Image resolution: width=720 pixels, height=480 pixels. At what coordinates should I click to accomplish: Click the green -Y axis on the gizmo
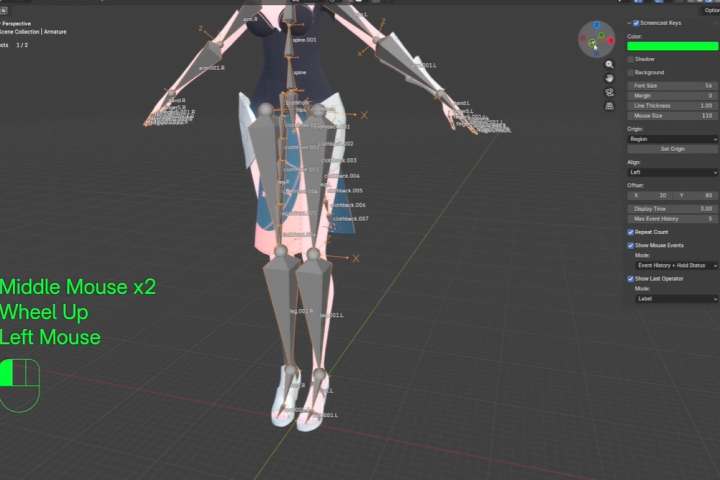pos(592,43)
